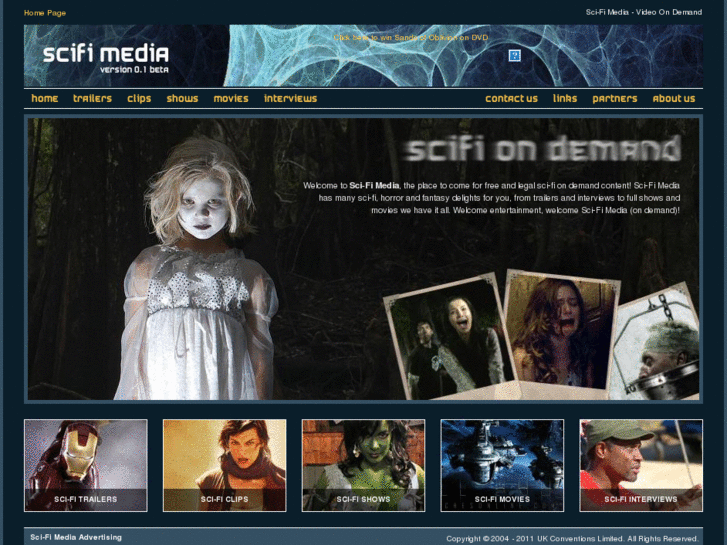
Task: Open the shows menu item
Action: tap(182, 98)
